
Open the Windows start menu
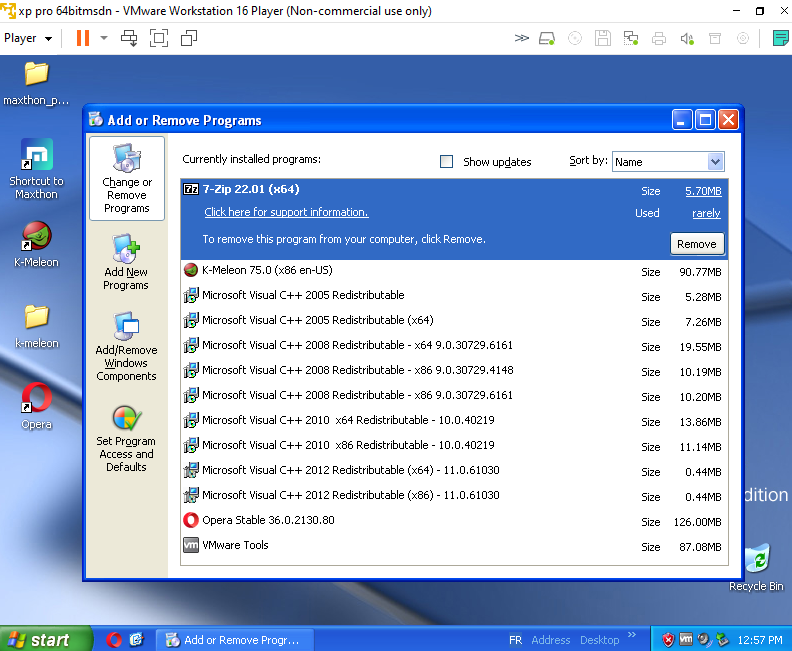tap(46, 639)
